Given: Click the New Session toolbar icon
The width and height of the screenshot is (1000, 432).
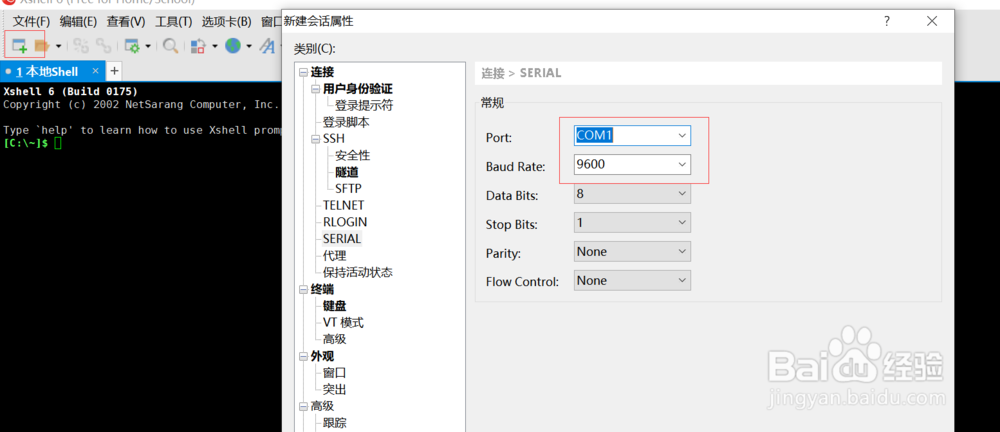Looking at the screenshot, I should point(20,46).
